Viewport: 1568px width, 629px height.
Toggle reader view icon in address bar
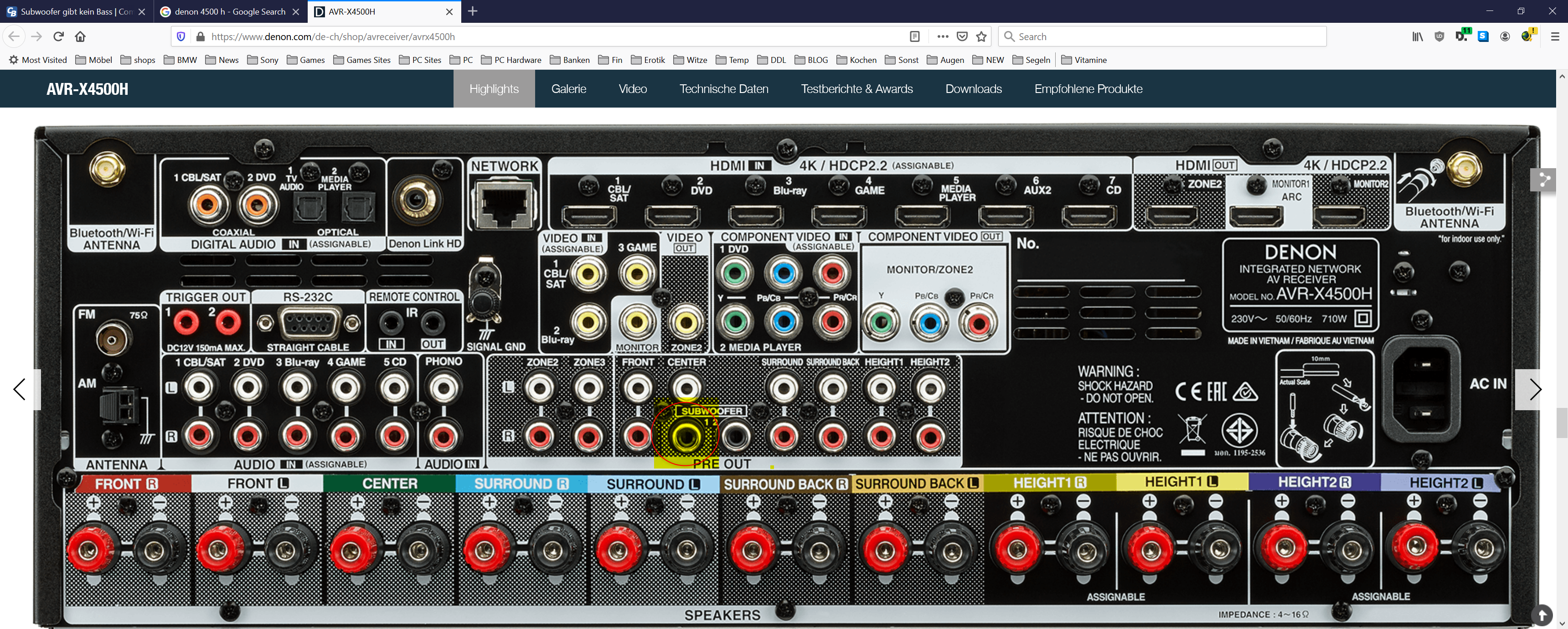point(914,36)
